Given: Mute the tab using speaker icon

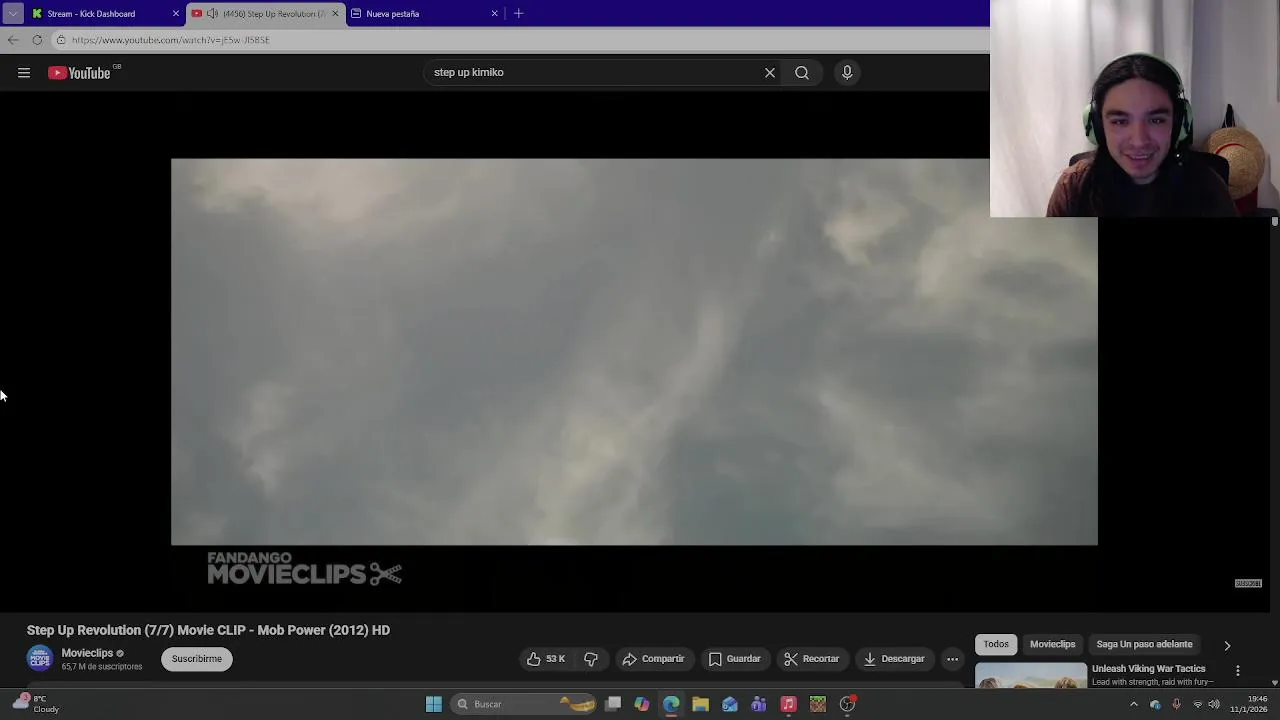Looking at the screenshot, I should pyautogui.click(x=212, y=14).
